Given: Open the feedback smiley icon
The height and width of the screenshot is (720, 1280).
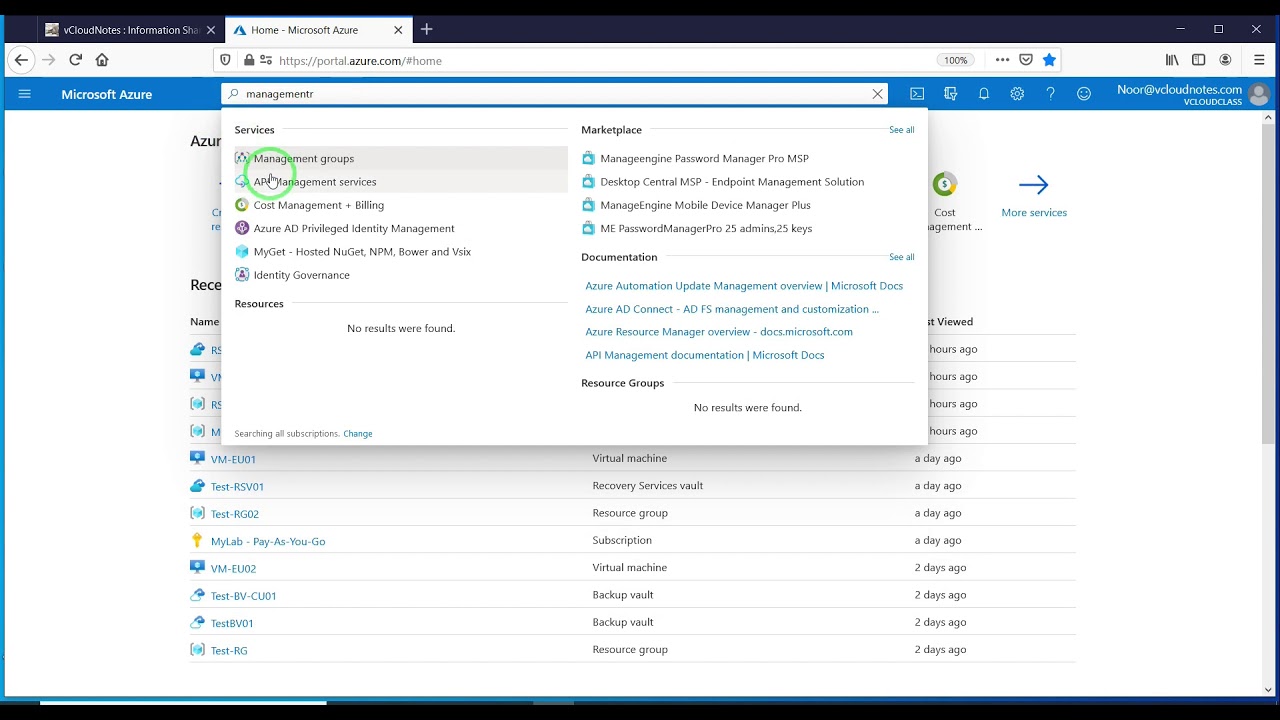Looking at the screenshot, I should [1084, 94].
